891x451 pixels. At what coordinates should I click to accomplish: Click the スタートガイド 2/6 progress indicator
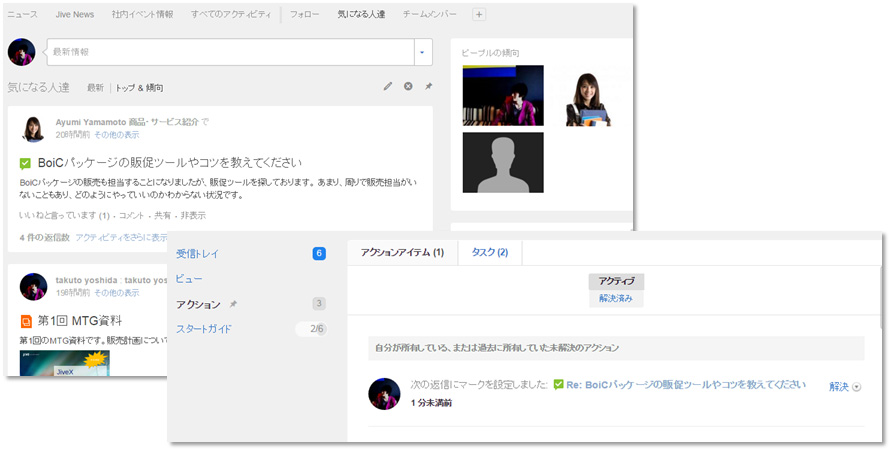coord(316,329)
